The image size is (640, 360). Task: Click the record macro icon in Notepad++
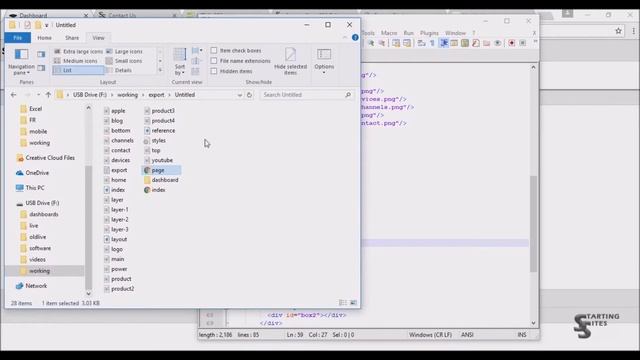(511, 43)
